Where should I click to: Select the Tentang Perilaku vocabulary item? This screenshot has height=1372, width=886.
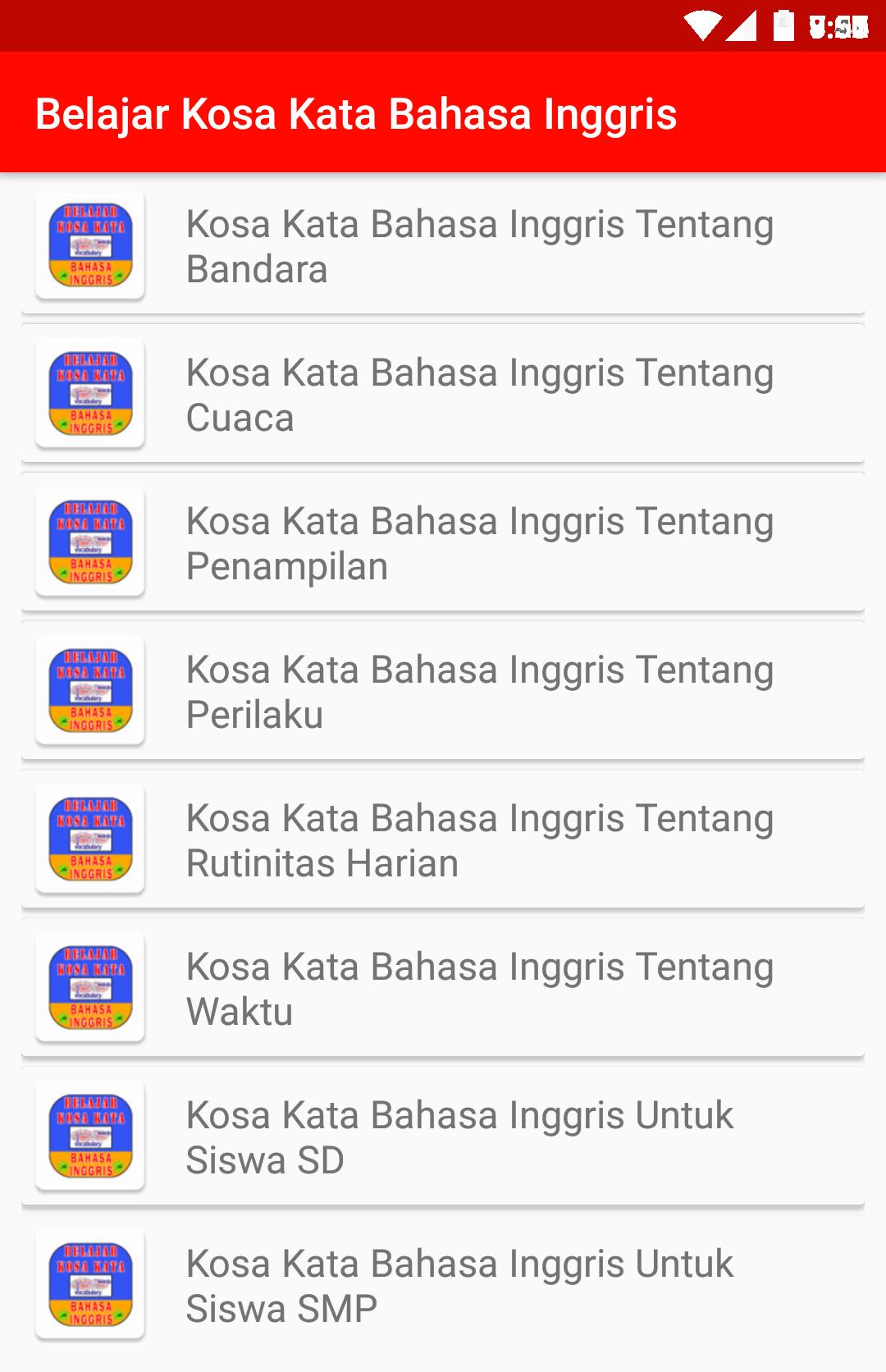click(443, 691)
